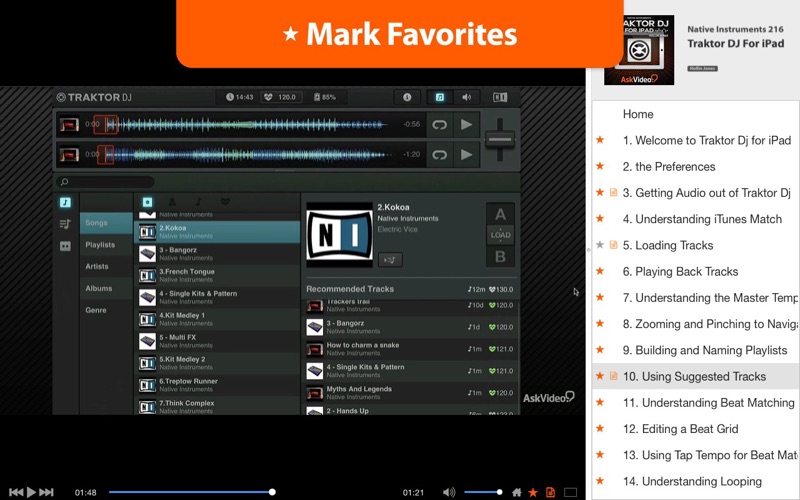The image size is (800, 500).
Task: Click the Traktor DJ info button
Action: point(407,97)
